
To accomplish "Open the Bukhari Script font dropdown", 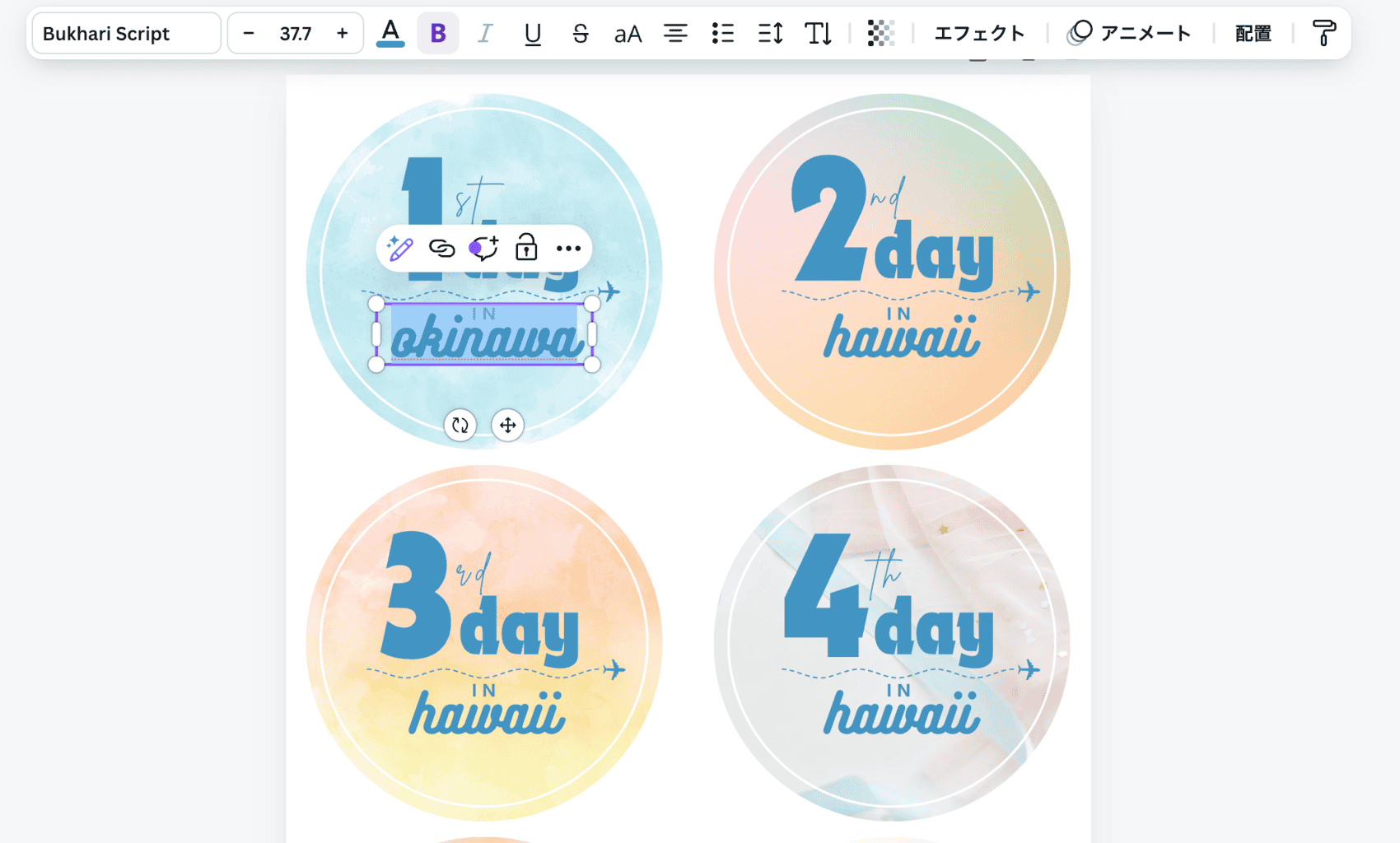I will (x=126, y=34).
